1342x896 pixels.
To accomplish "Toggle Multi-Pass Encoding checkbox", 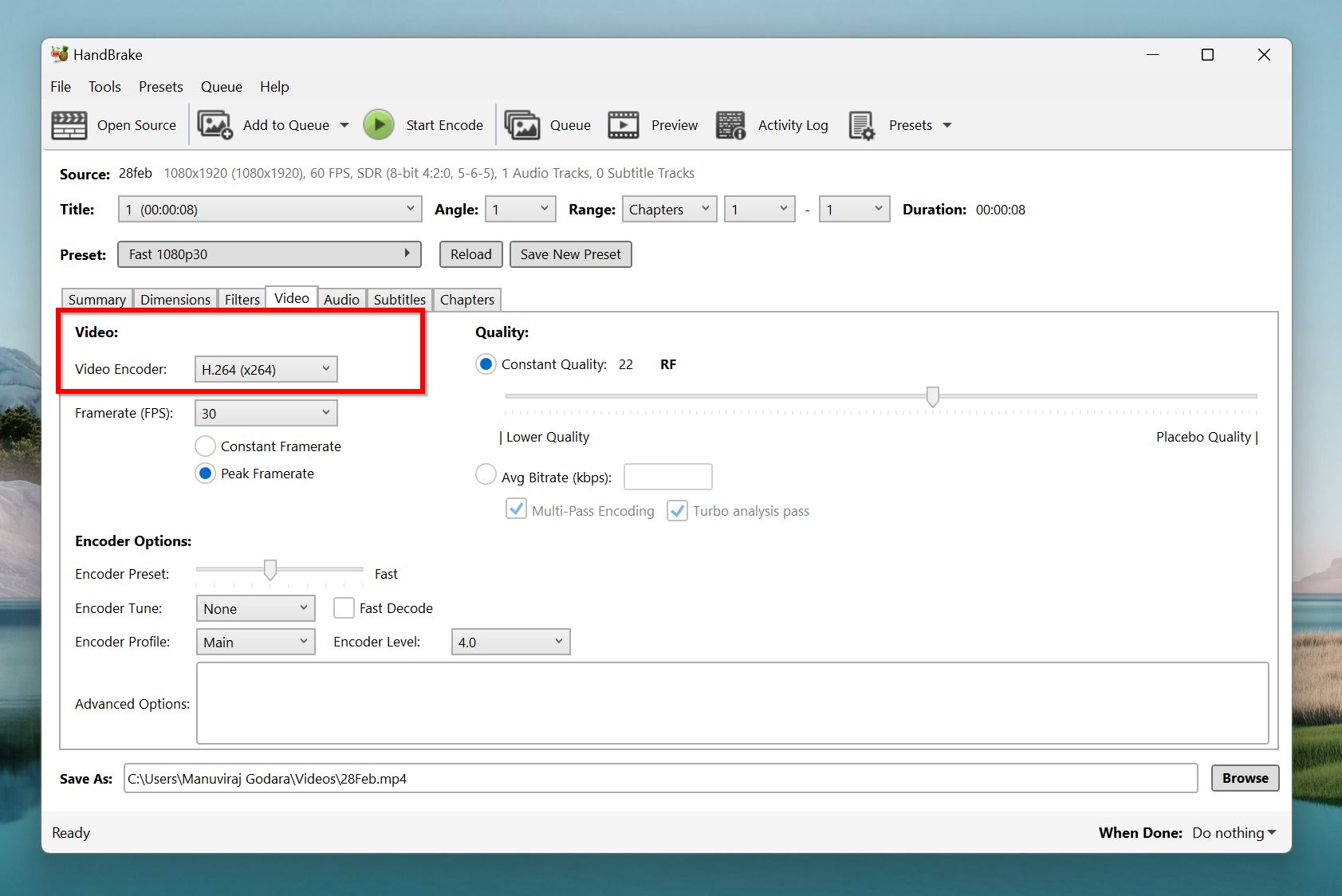I will pos(516,509).
